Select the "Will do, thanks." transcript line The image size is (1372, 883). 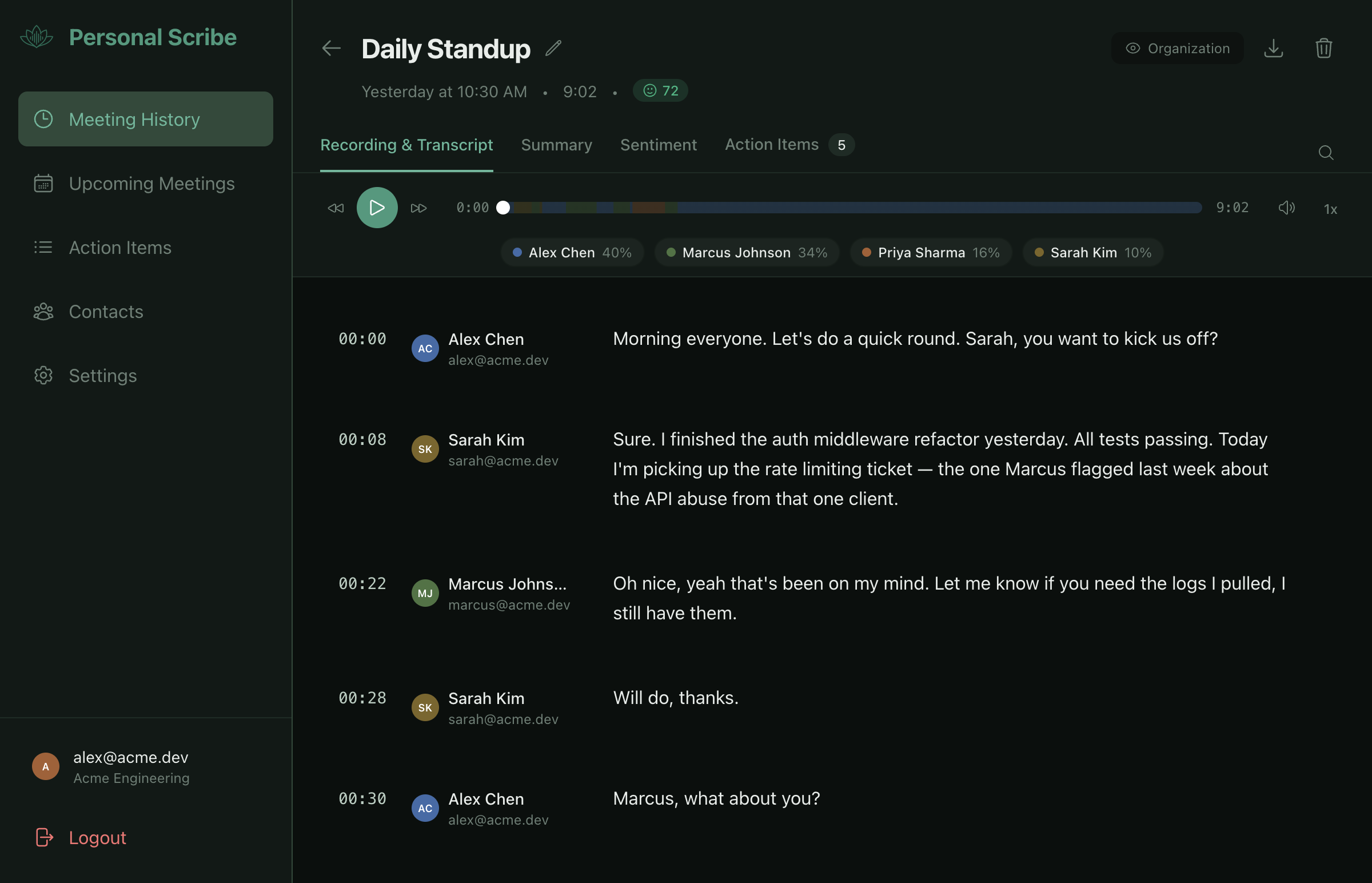676,698
